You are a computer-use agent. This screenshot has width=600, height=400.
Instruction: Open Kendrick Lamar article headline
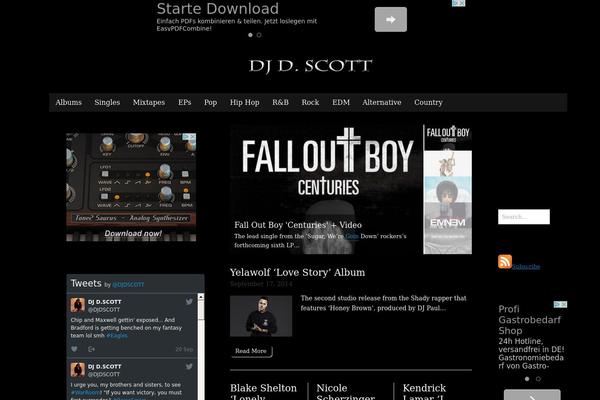pyautogui.click(x=424, y=391)
